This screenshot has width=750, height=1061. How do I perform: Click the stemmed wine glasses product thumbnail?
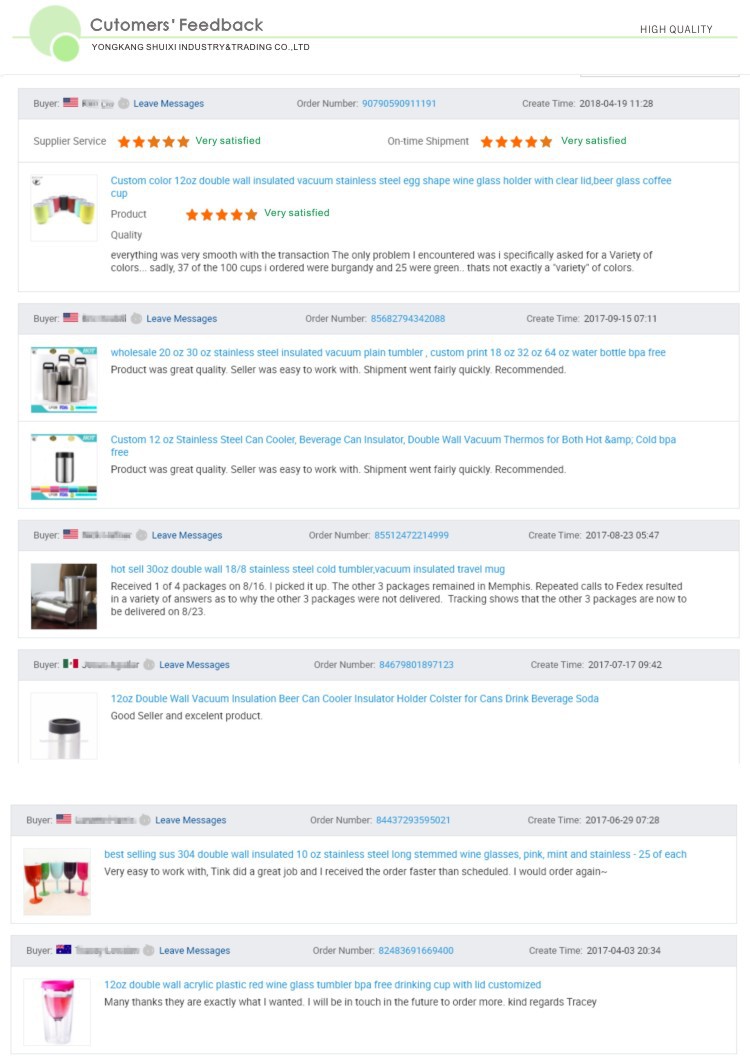click(x=57, y=882)
